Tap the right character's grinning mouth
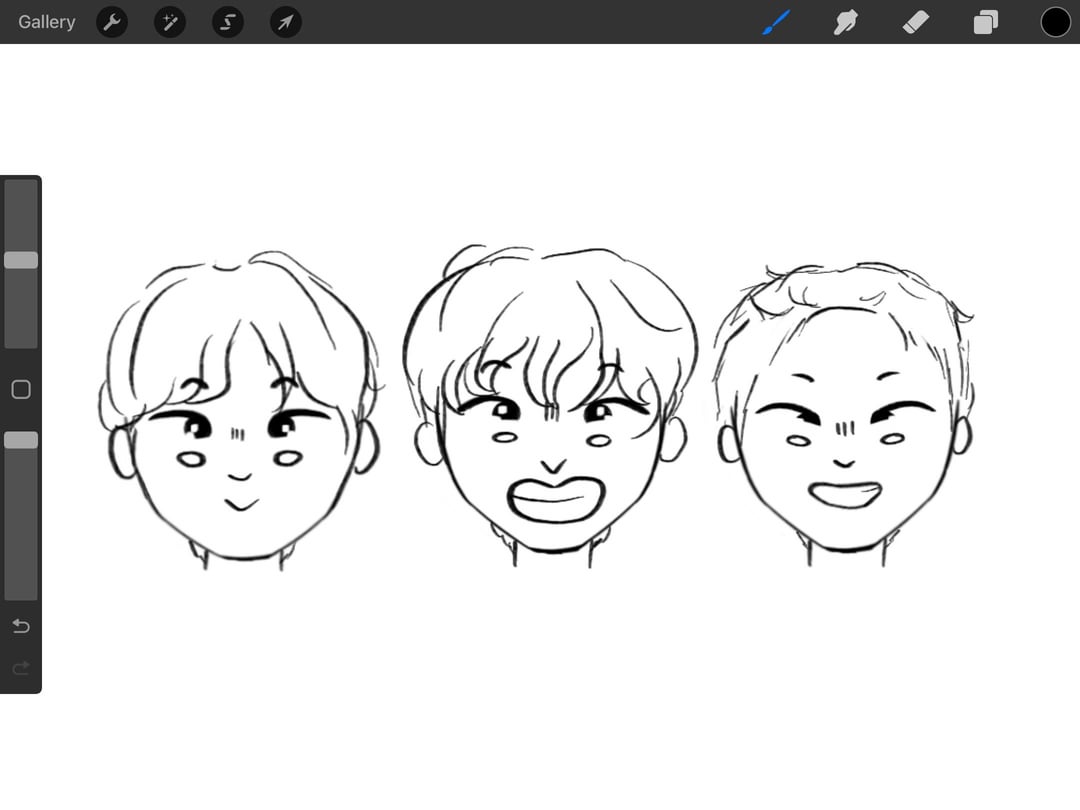The height and width of the screenshot is (810, 1080). 846,495
